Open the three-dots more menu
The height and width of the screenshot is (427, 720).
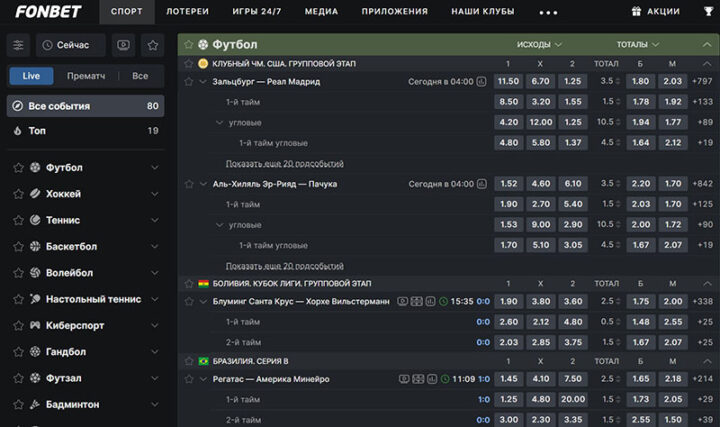click(548, 12)
